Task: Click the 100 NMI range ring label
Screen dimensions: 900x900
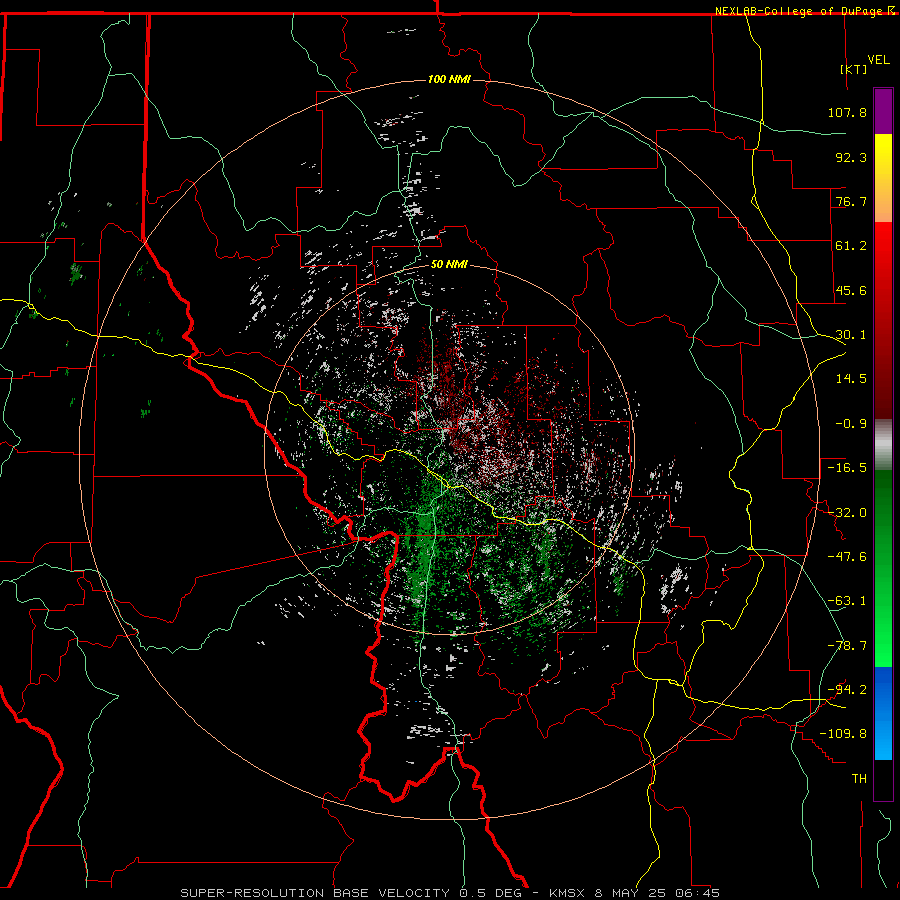Action: click(x=449, y=79)
